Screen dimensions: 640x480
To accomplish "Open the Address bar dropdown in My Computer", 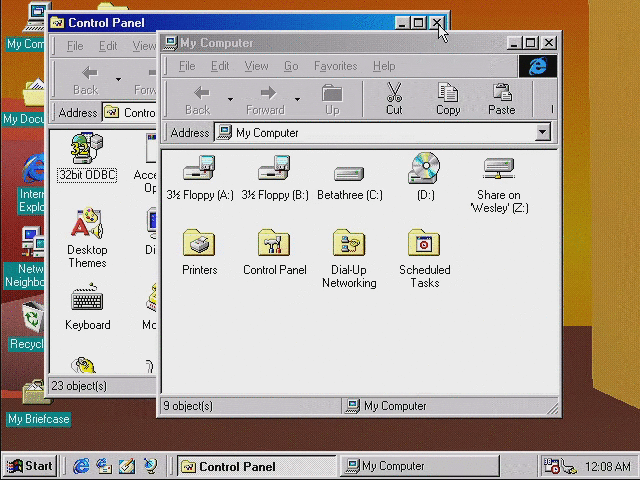I will 542,132.
